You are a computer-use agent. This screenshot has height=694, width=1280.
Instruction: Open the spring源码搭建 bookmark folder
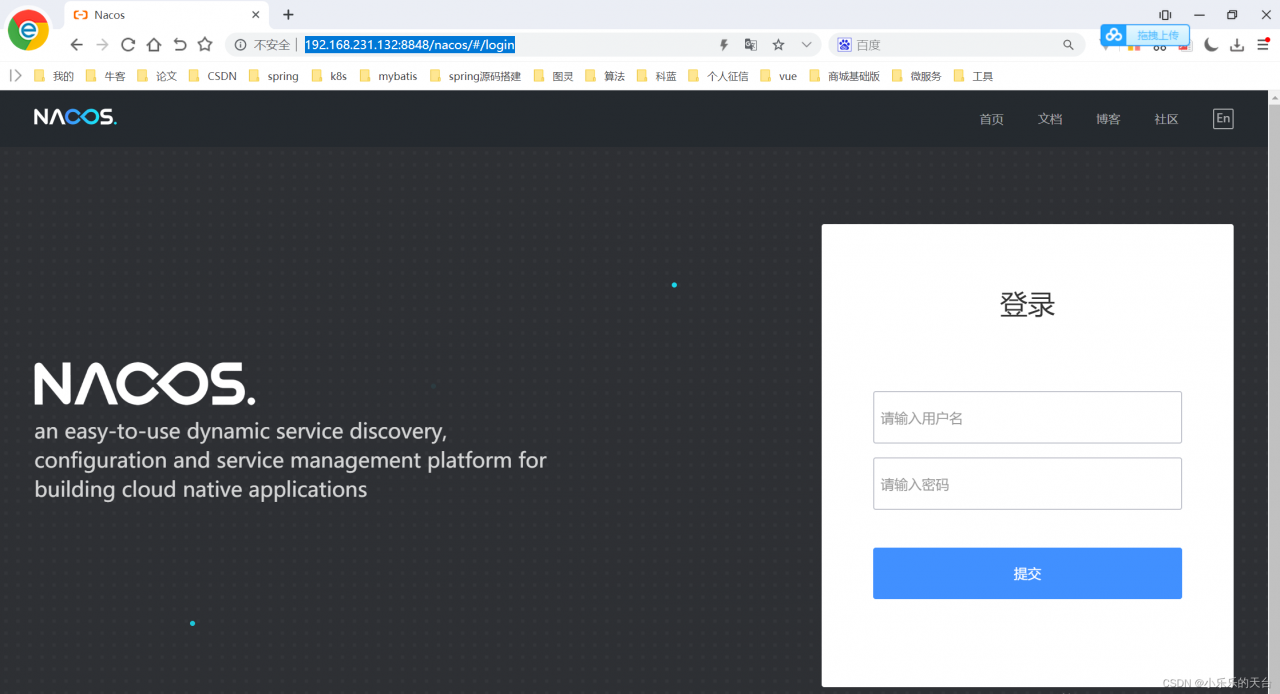(x=476, y=76)
